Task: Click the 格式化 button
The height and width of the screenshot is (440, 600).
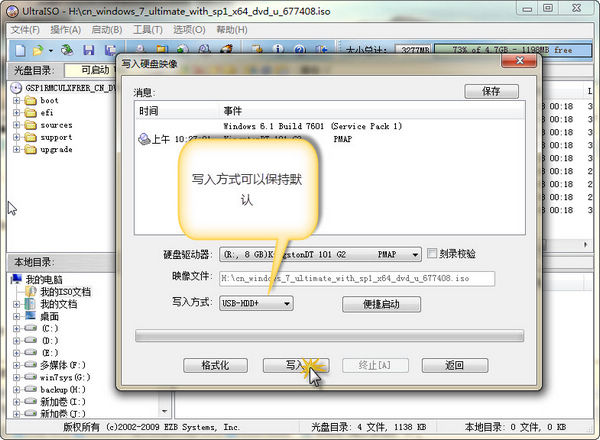Action: (215, 365)
